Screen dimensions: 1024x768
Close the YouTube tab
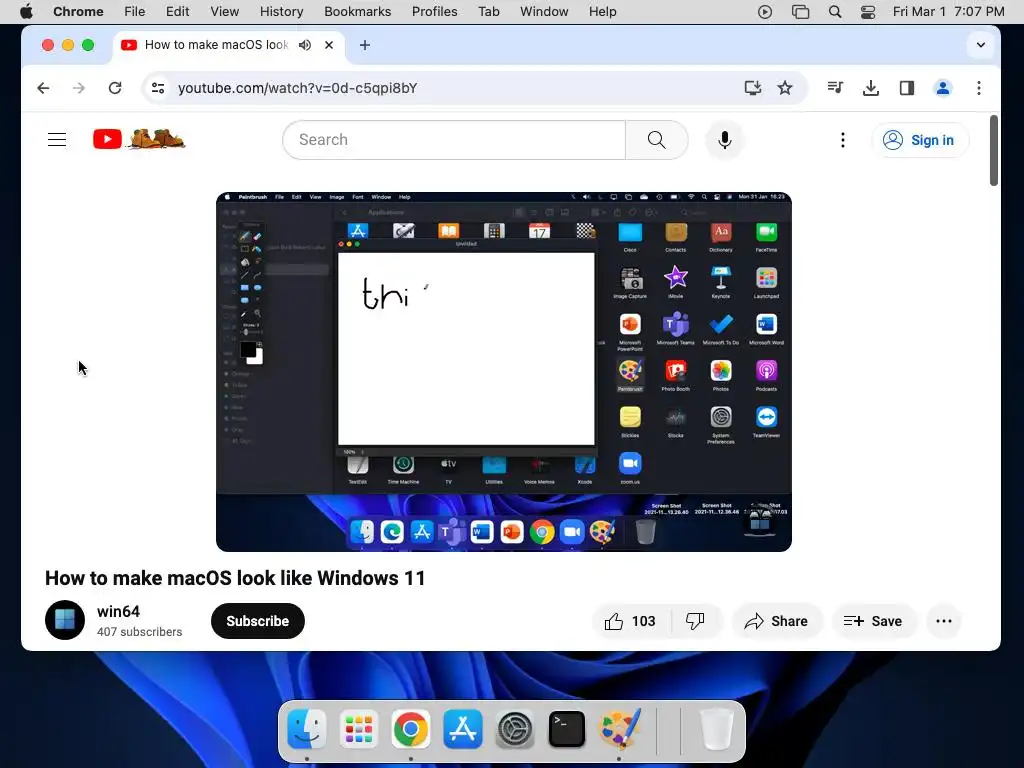pos(329,45)
